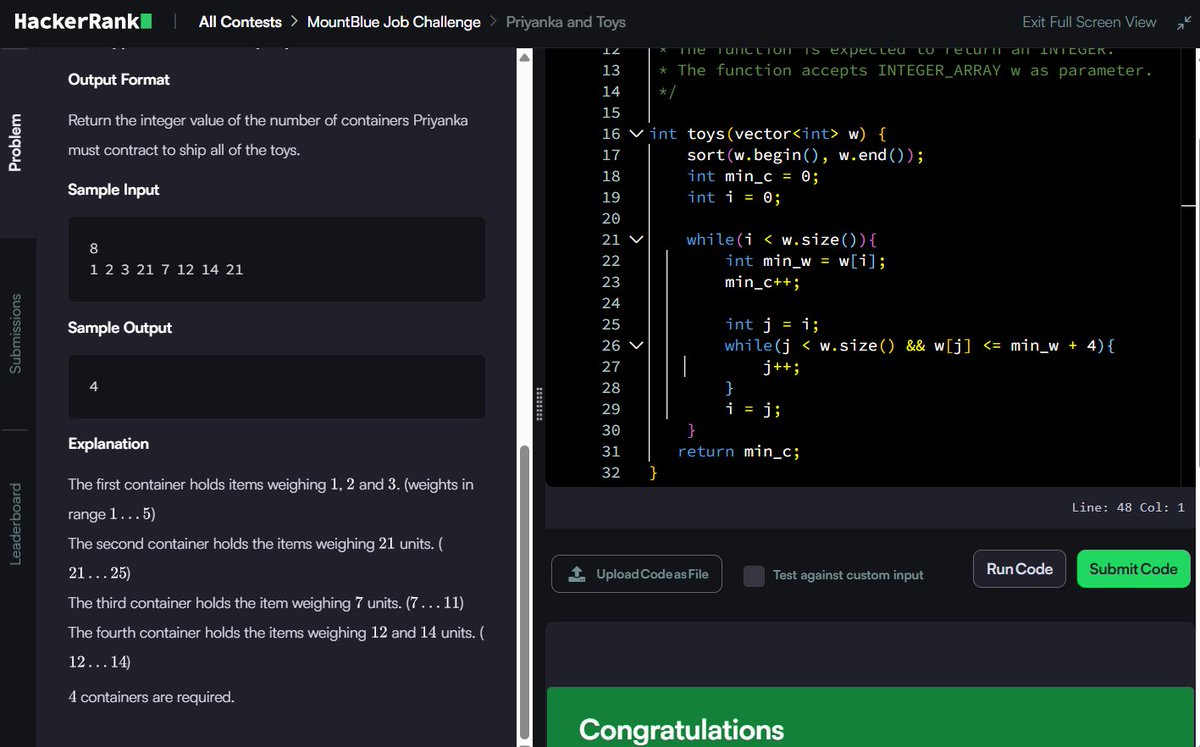Collapse the inner while loop fold on line 26
The width and height of the screenshot is (1200, 747).
point(637,346)
